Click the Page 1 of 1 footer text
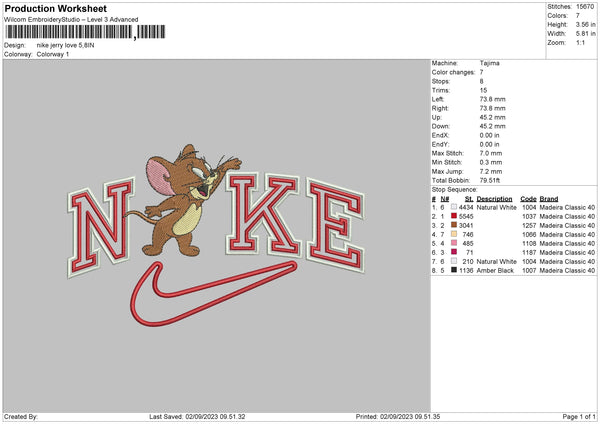 579,416
